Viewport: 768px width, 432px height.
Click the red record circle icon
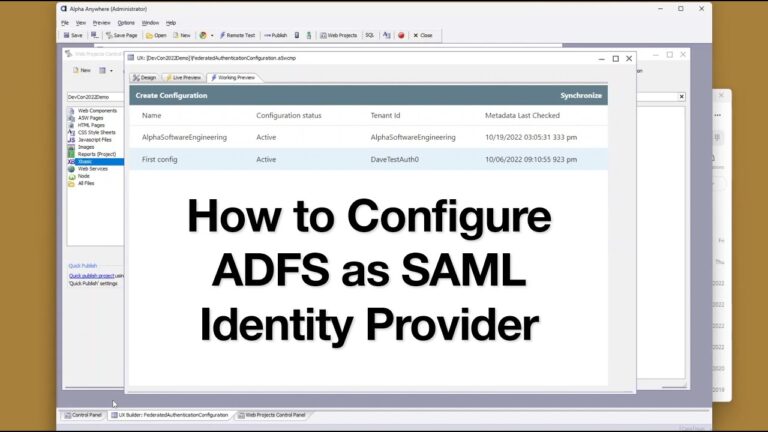[x=401, y=35]
